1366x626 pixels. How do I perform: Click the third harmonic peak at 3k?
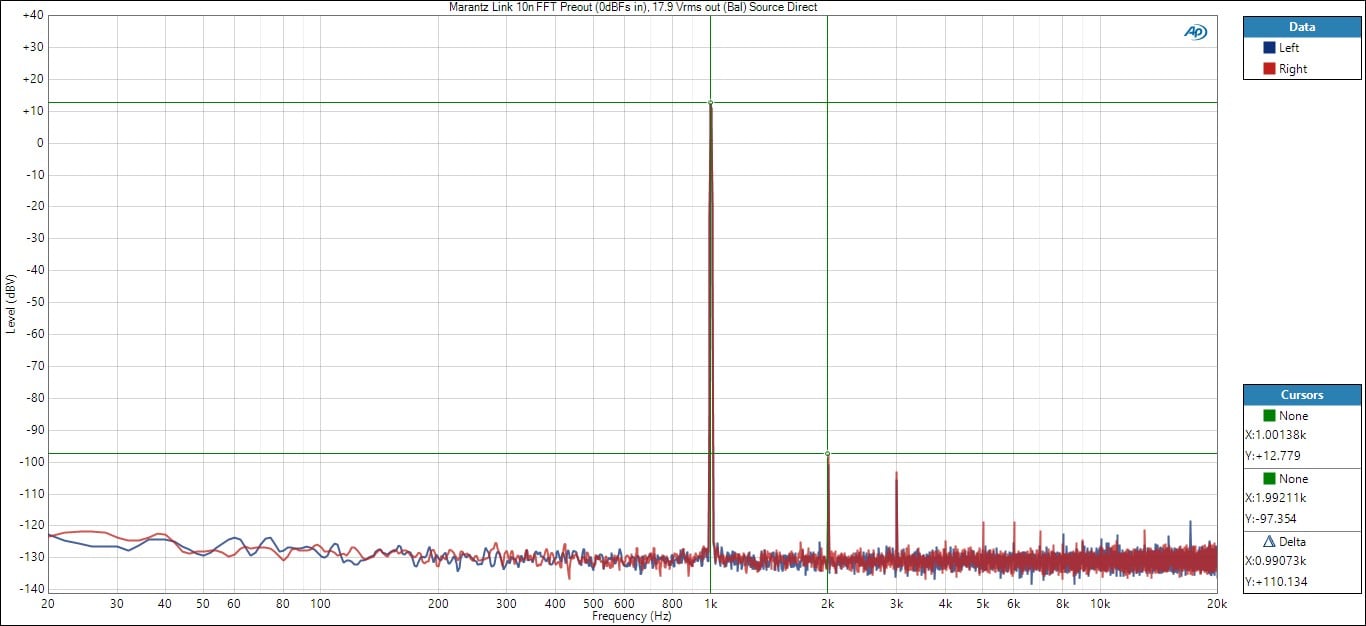896,474
